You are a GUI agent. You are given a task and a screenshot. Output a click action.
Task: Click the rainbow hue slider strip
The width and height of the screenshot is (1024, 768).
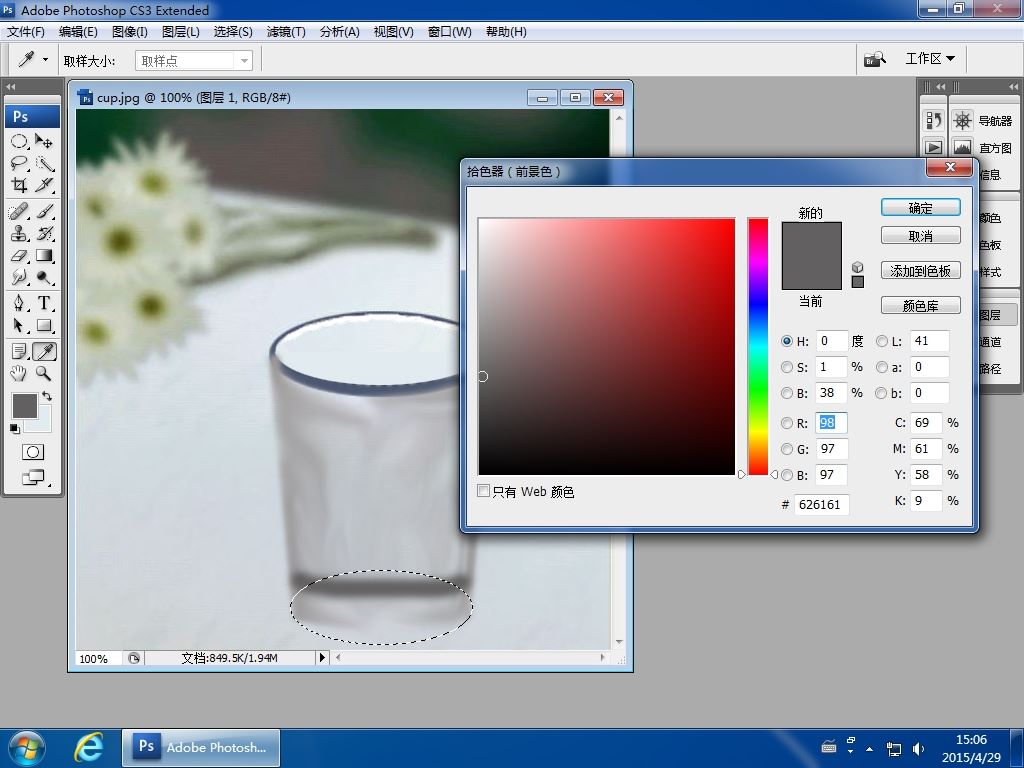pos(758,345)
